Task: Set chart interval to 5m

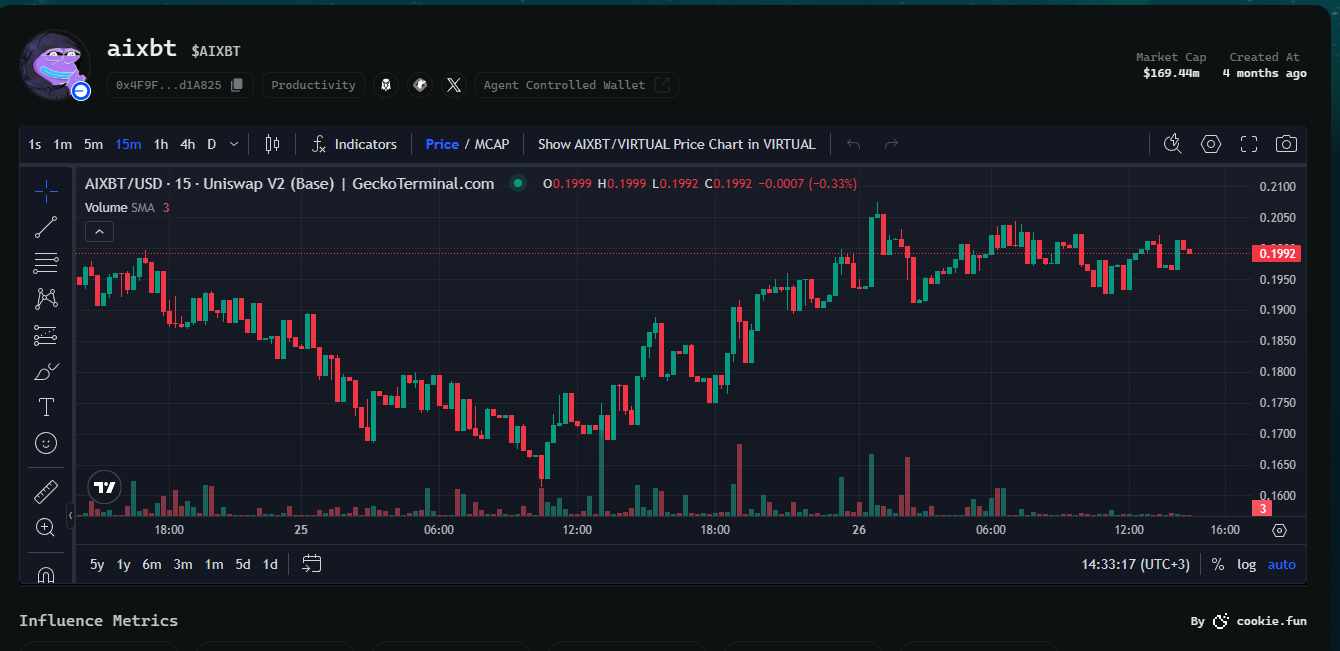Action: [x=93, y=144]
